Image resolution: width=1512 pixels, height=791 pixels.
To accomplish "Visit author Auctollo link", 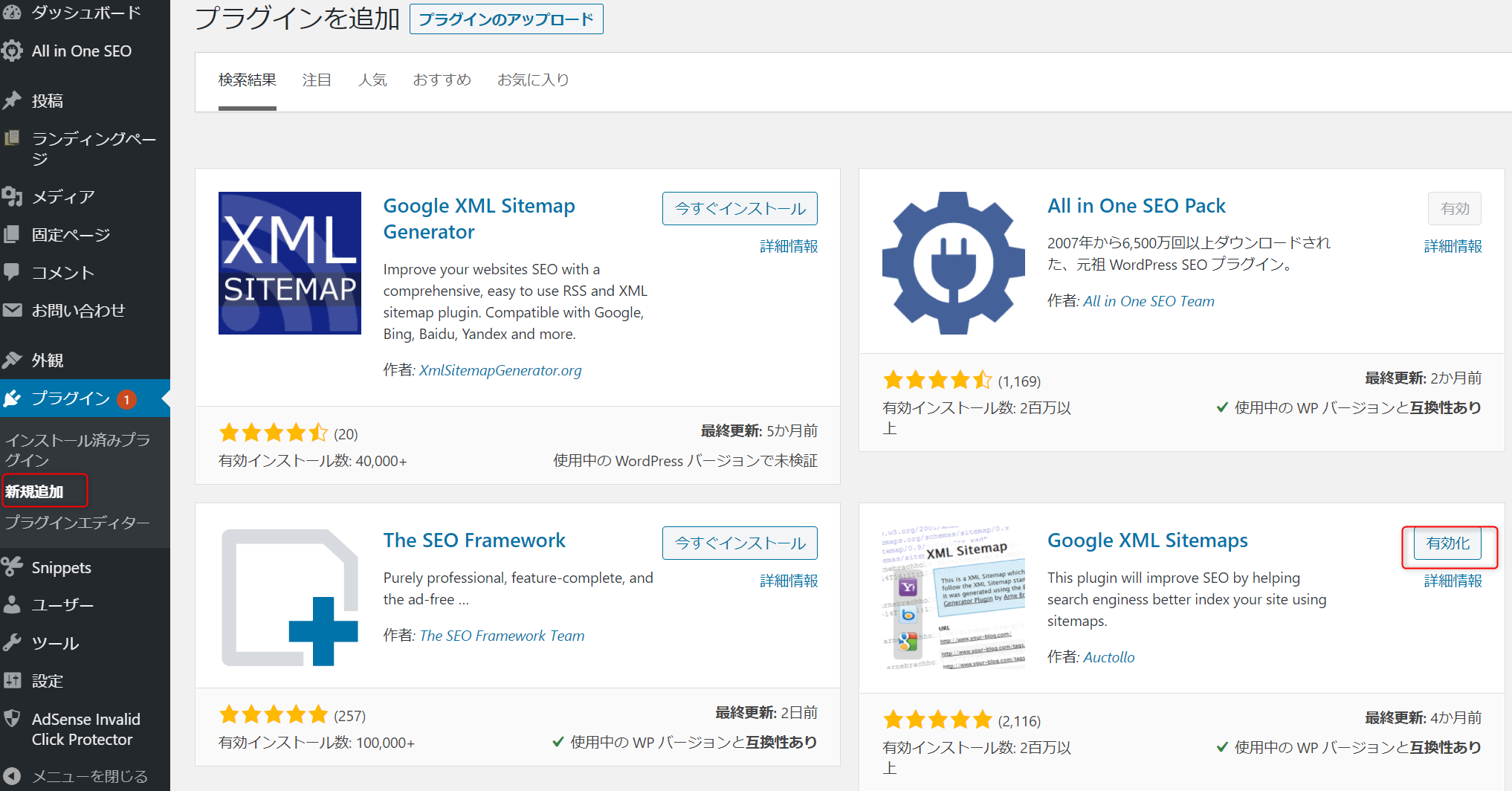I will pos(1108,657).
